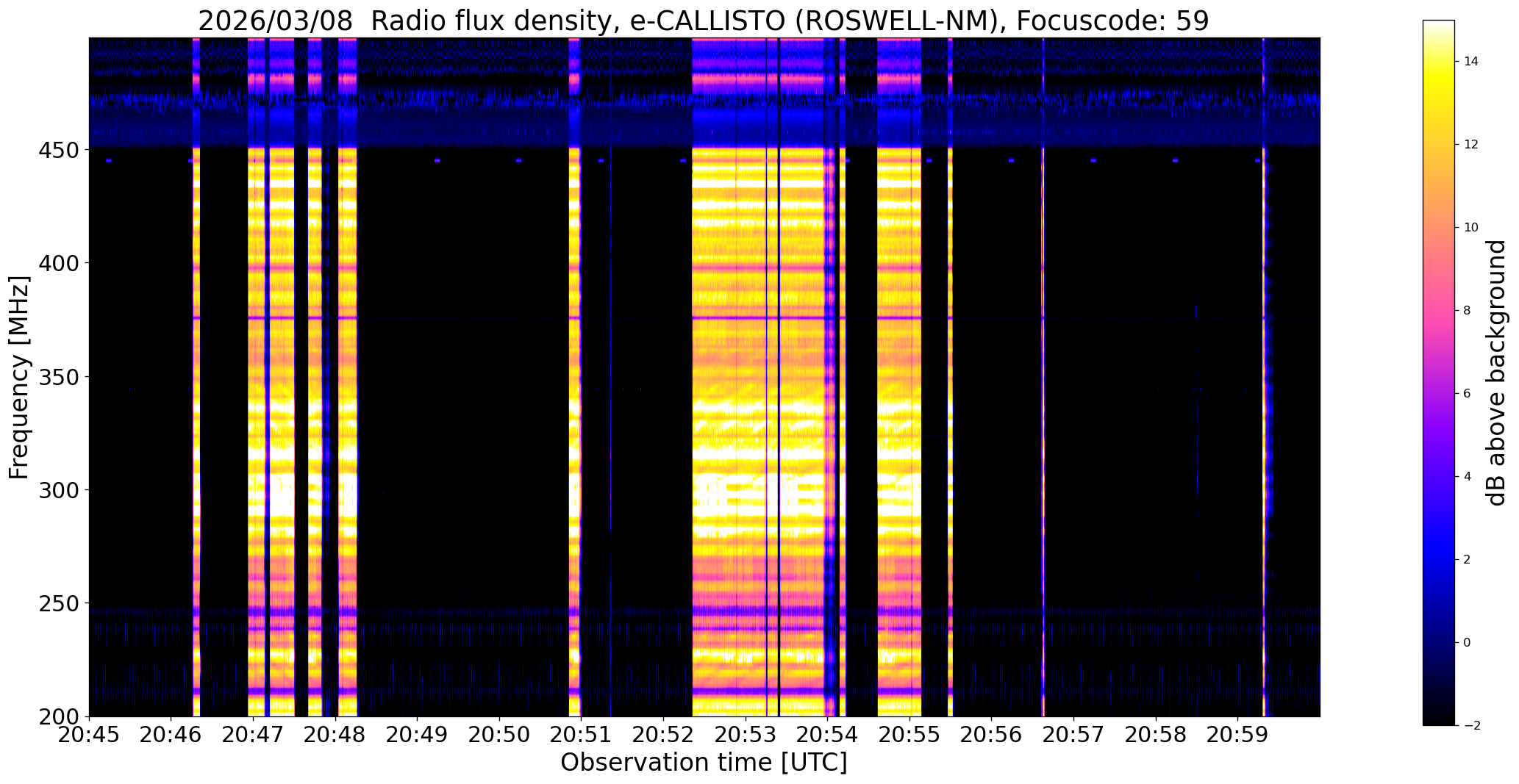Click the 300 MHz frequency tick label
Viewport: 1519px width, 784px height.
click(60, 489)
